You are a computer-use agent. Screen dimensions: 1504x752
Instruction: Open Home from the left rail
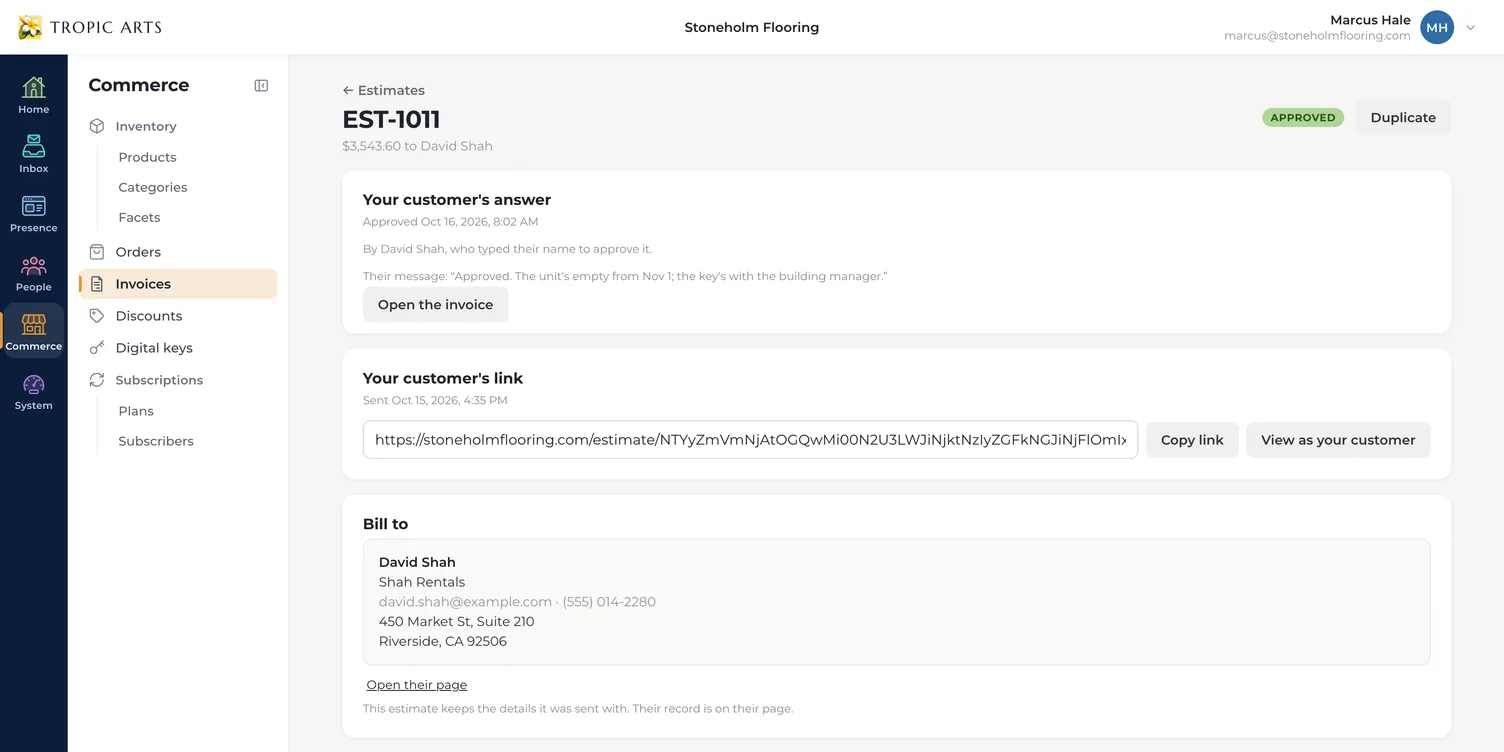[33, 95]
